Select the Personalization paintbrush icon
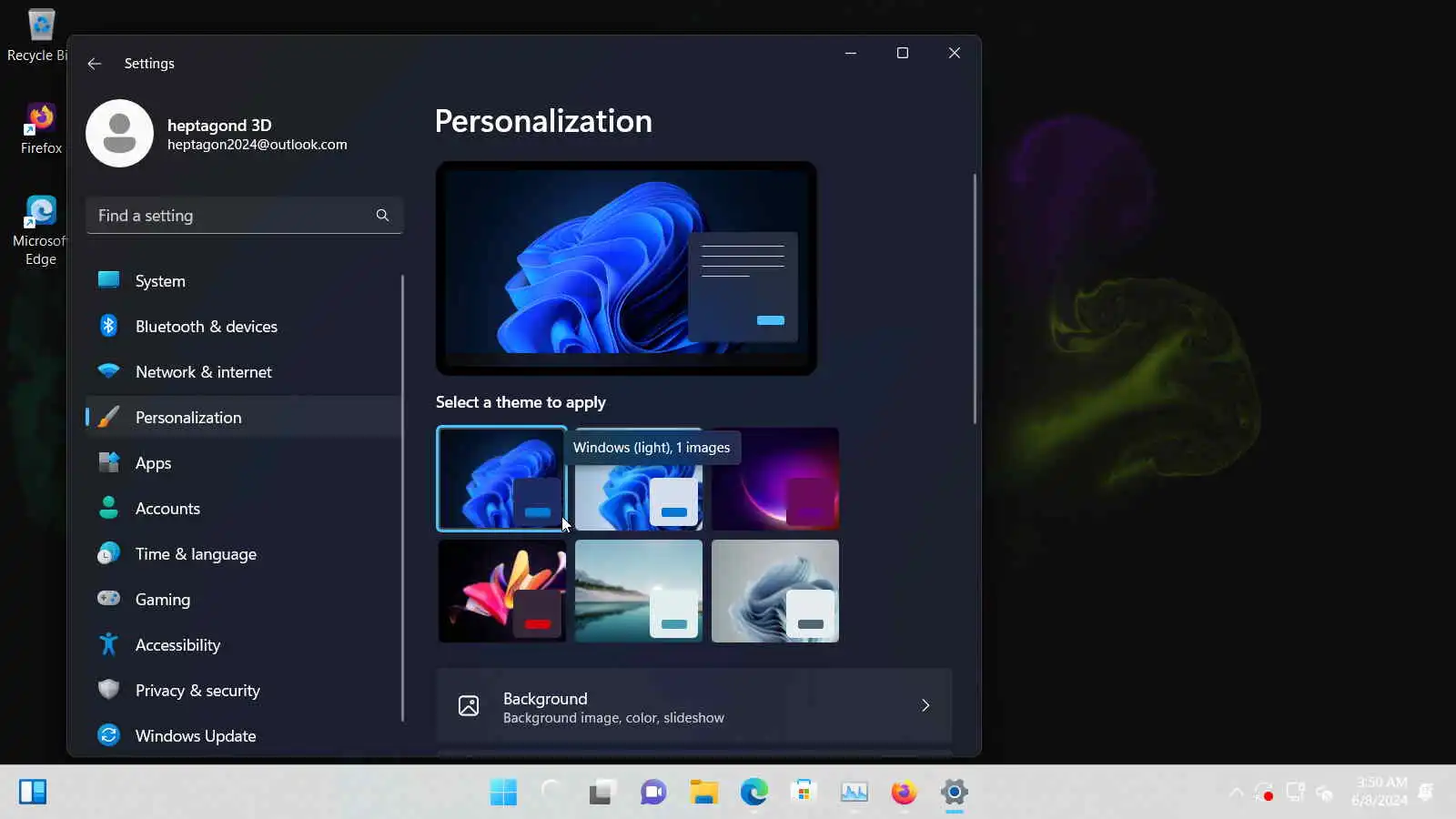The height and width of the screenshot is (819, 1456). coord(108,417)
